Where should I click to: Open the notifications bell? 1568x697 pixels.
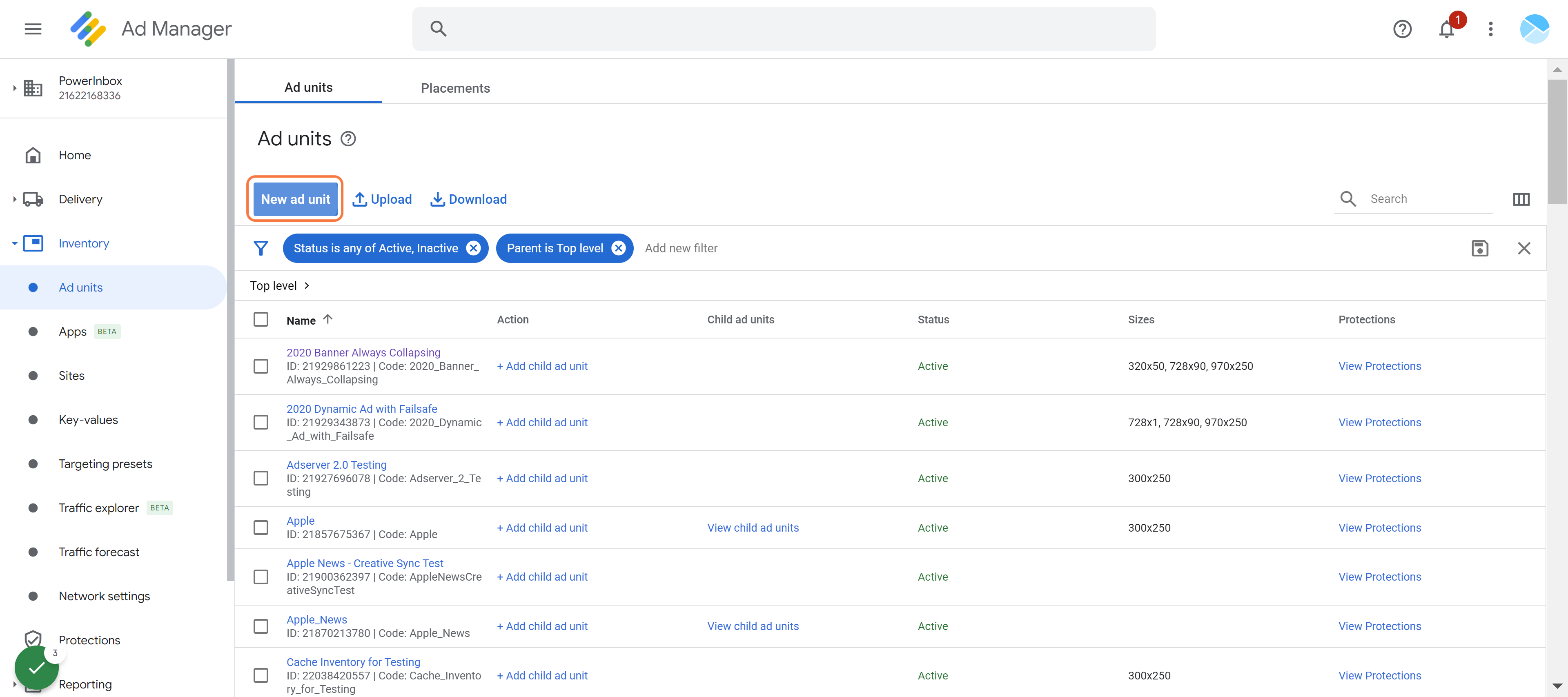pyautogui.click(x=1446, y=29)
